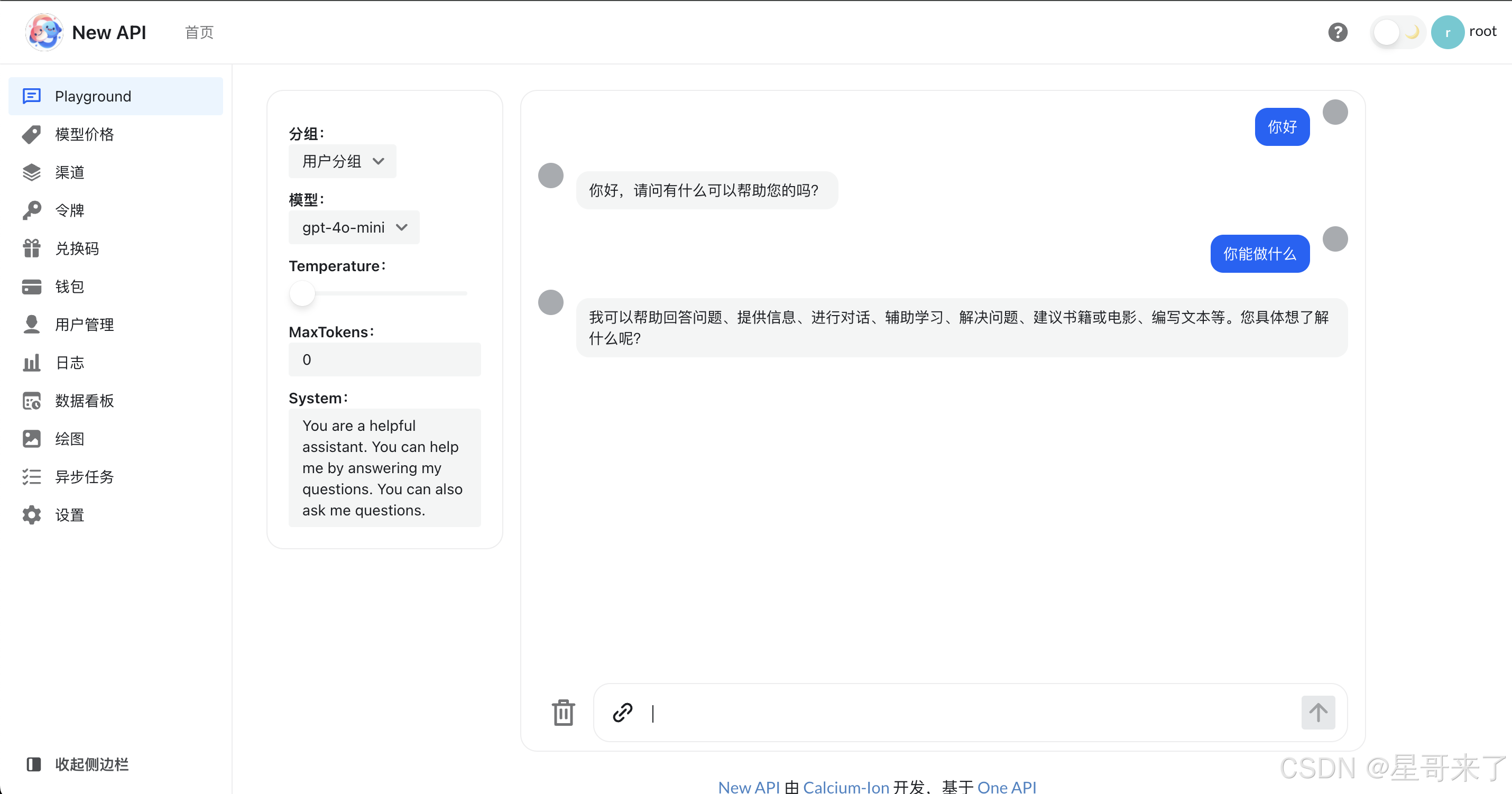Open 数据看板 sidebar item
The image size is (1512, 794).
(x=84, y=401)
